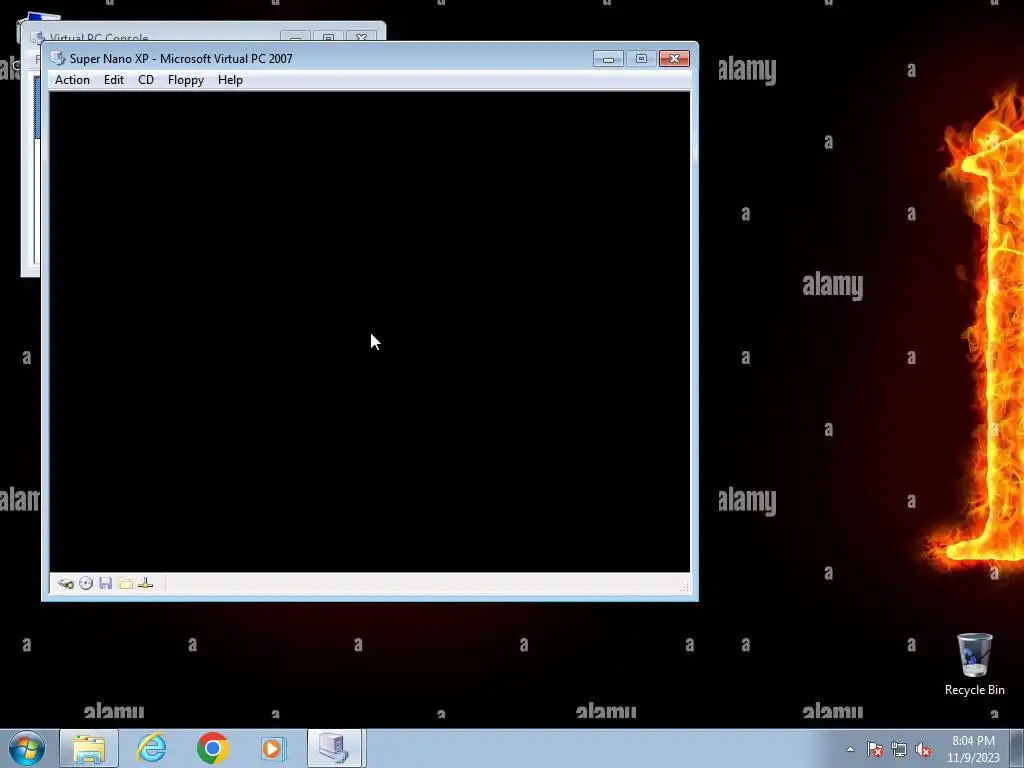Open the Help menu
1024x768 pixels.
tap(230, 80)
